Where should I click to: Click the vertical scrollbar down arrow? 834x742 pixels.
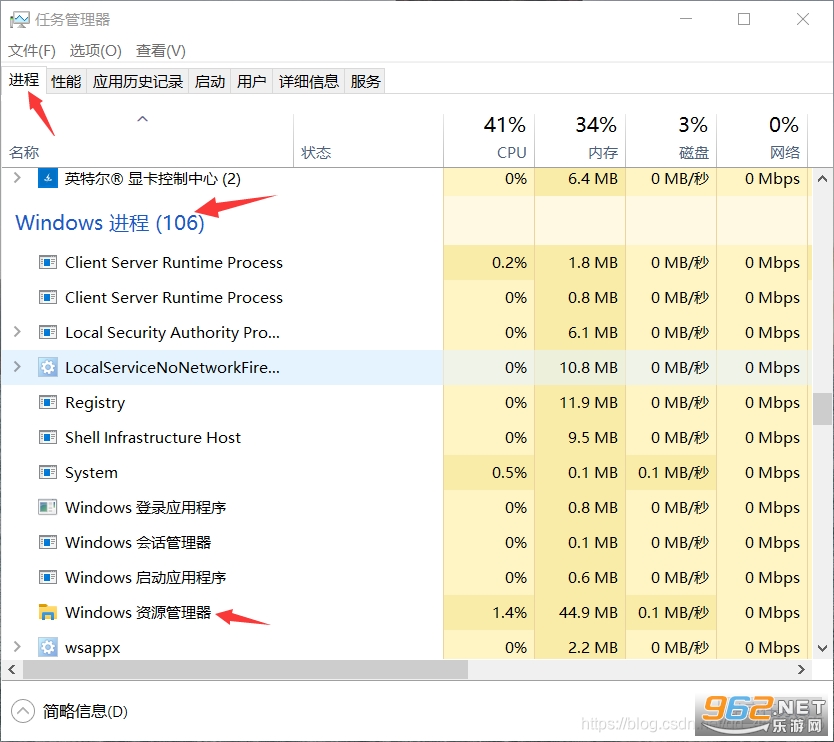[x=822, y=648]
